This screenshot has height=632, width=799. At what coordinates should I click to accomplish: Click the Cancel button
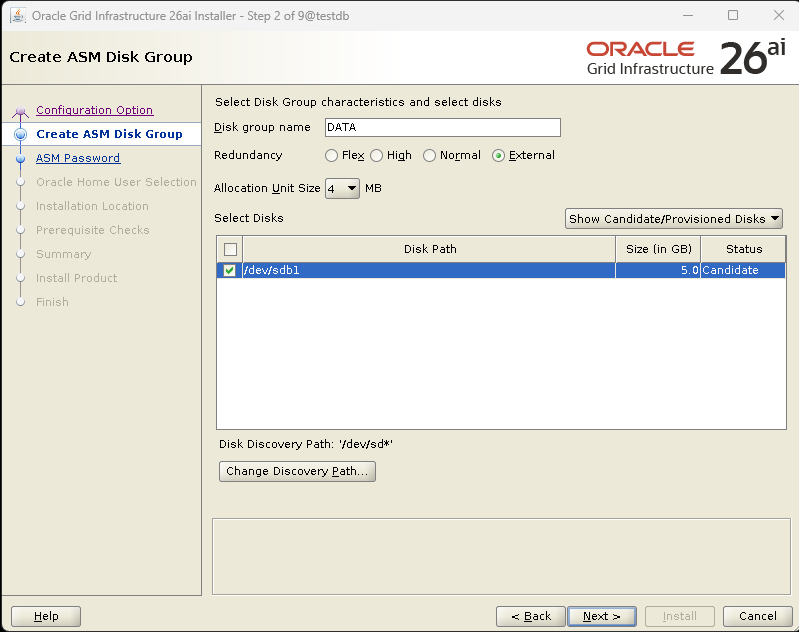758,616
